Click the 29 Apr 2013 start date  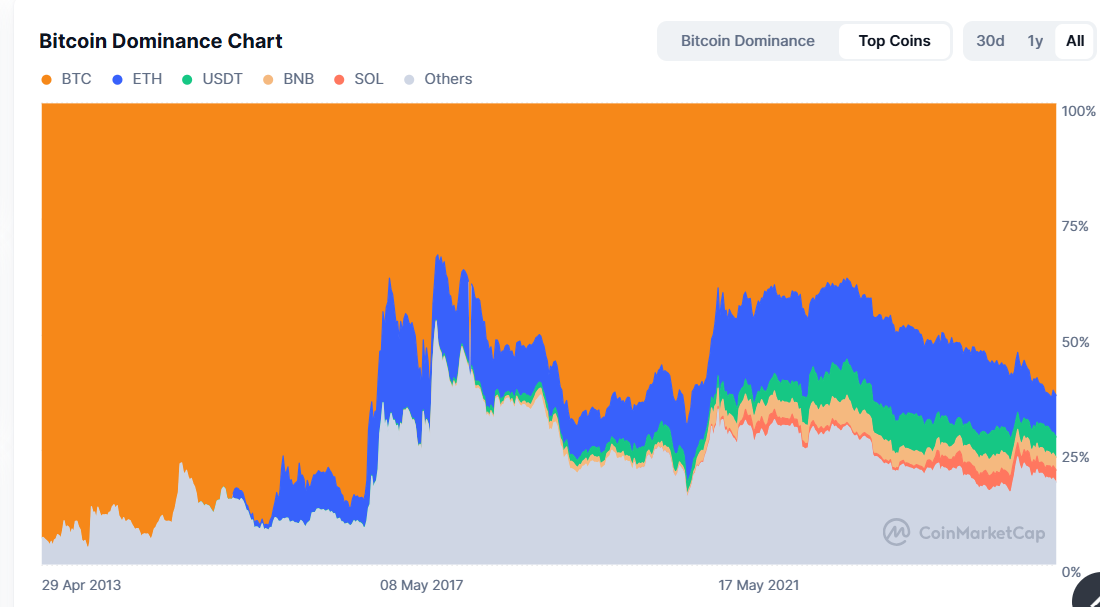coord(81,585)
